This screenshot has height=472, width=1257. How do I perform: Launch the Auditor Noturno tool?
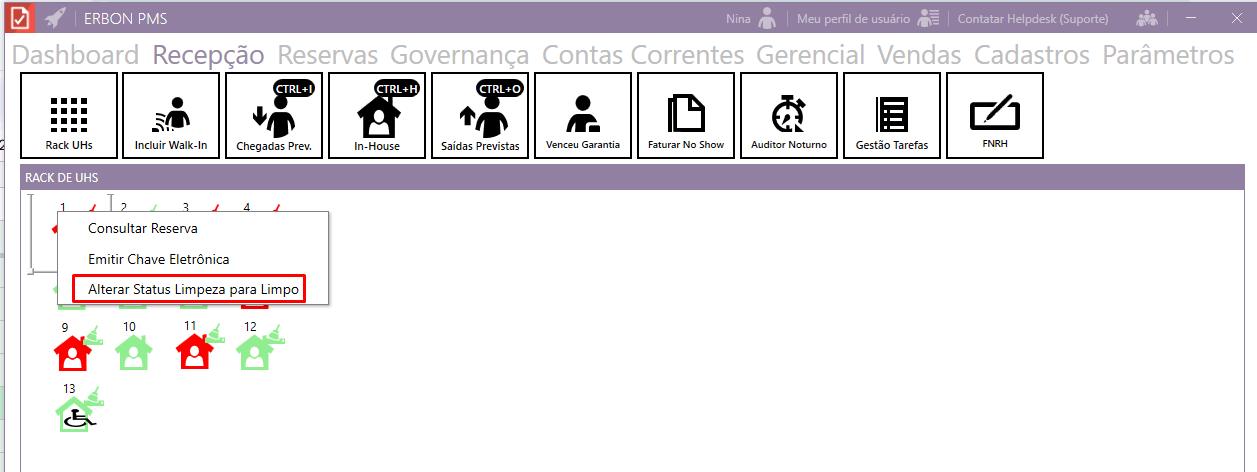789,116
